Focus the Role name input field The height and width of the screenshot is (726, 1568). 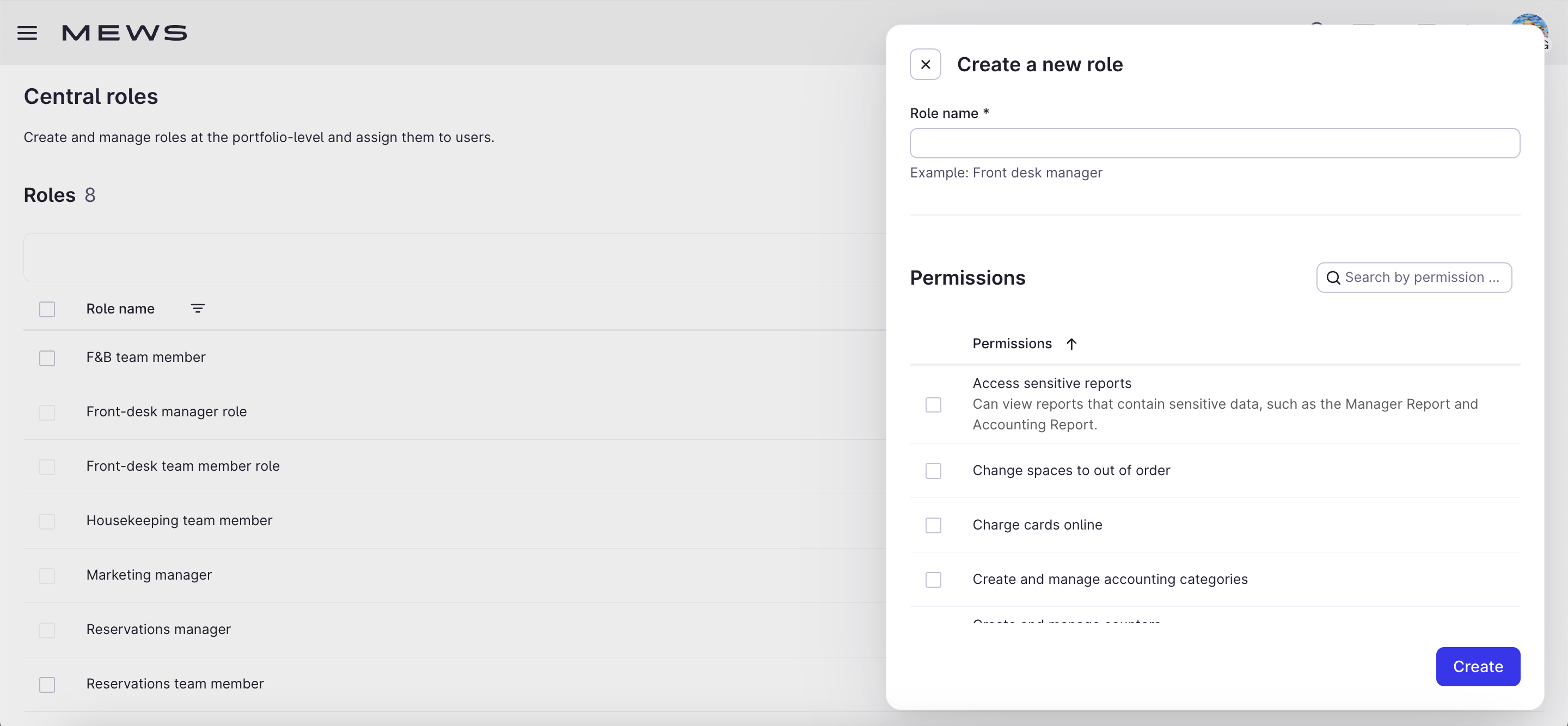point(1214,143)
